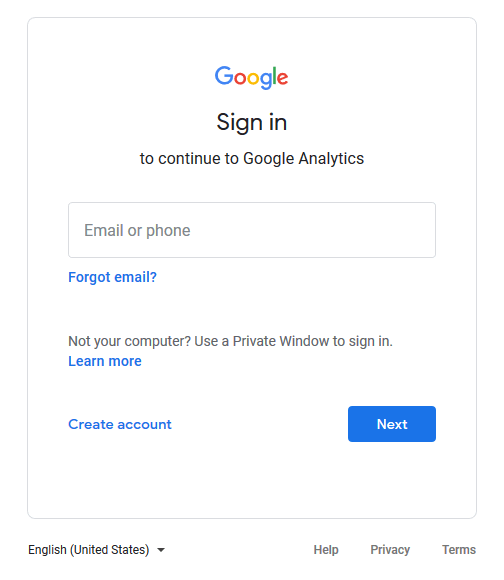This screenshot has height=580, width=504.
Task: Click the language selector caret arrow
Action: click(x=161, y=550)
